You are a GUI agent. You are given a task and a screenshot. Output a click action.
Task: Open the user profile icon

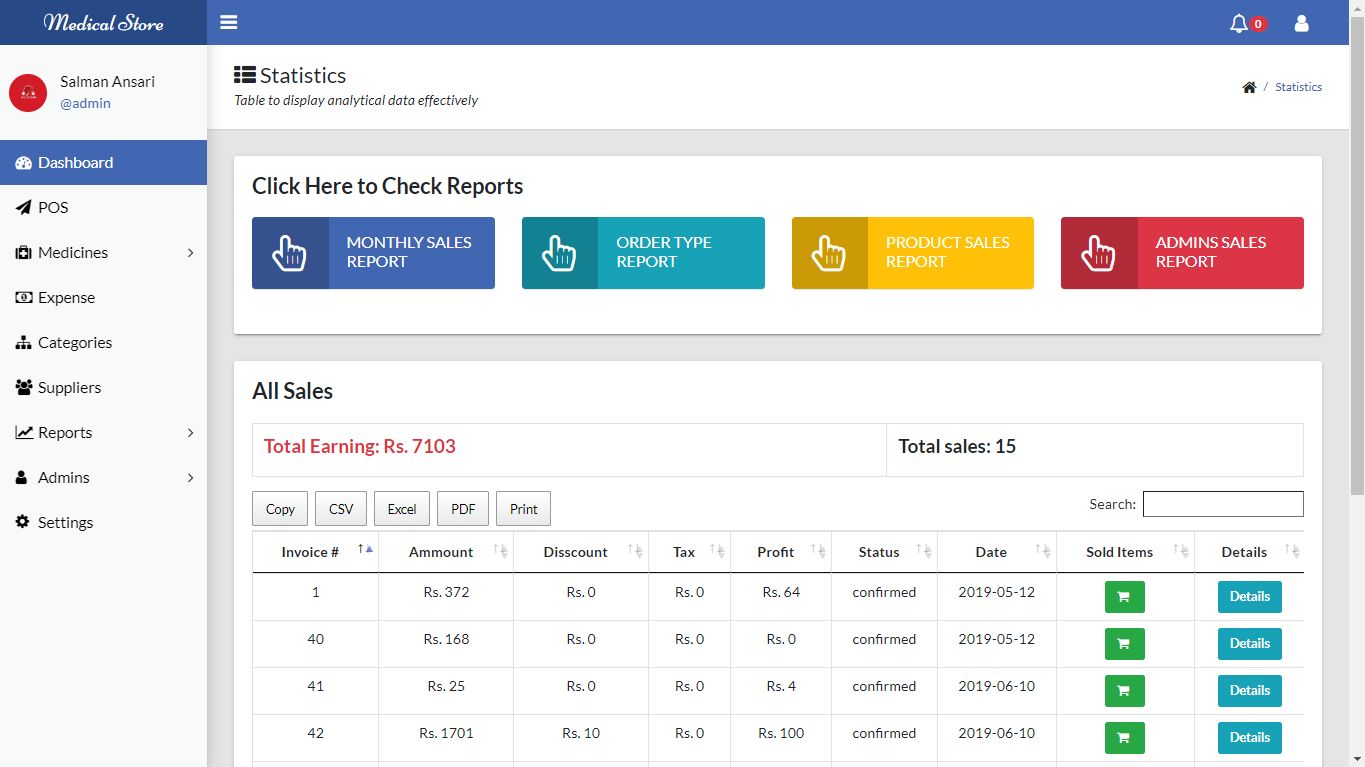pos(1301,23)
